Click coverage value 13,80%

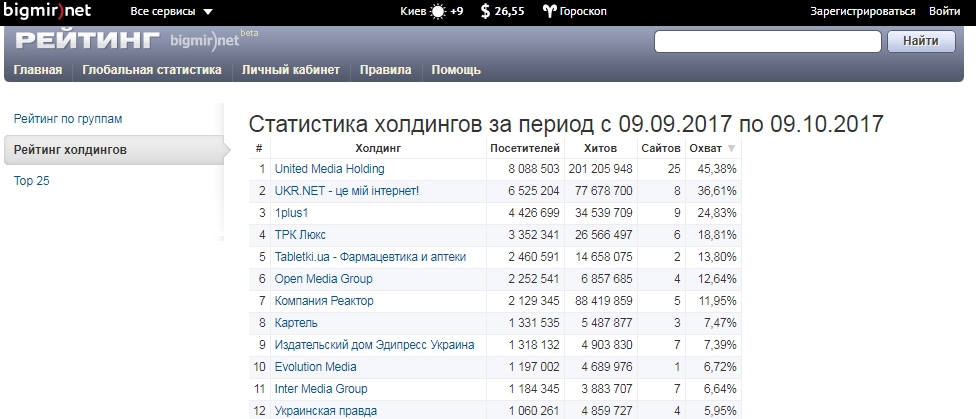[x=716, y=257]
